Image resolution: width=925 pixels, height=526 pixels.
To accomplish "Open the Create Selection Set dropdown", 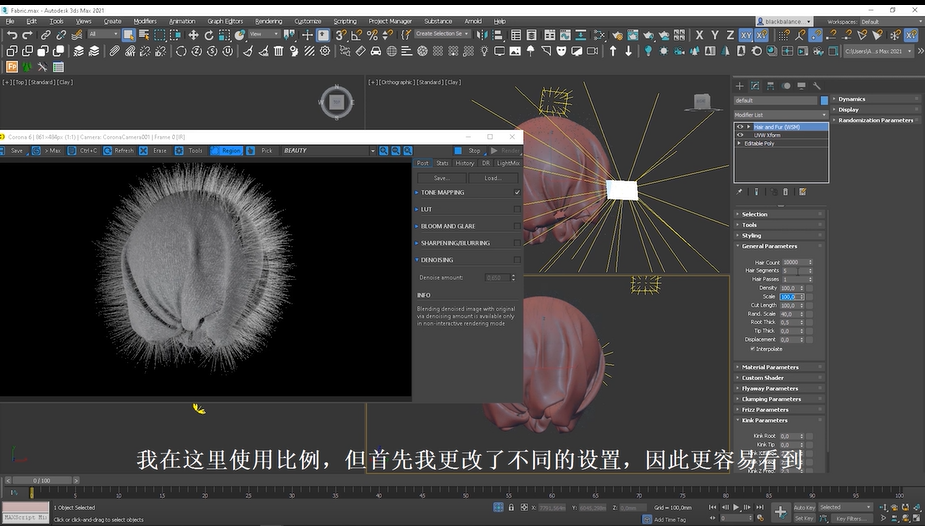I will [x=442, y=34].
